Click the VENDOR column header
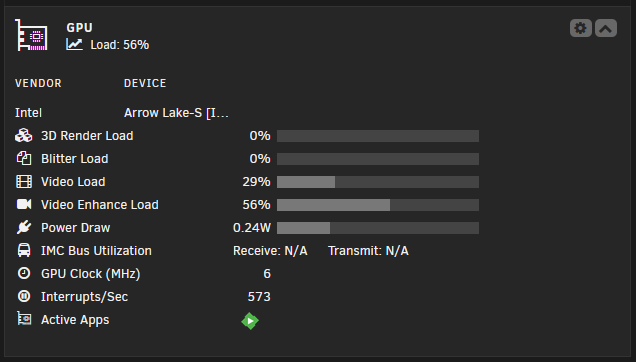This screenshot has height=362, width=636. (38, 83)
